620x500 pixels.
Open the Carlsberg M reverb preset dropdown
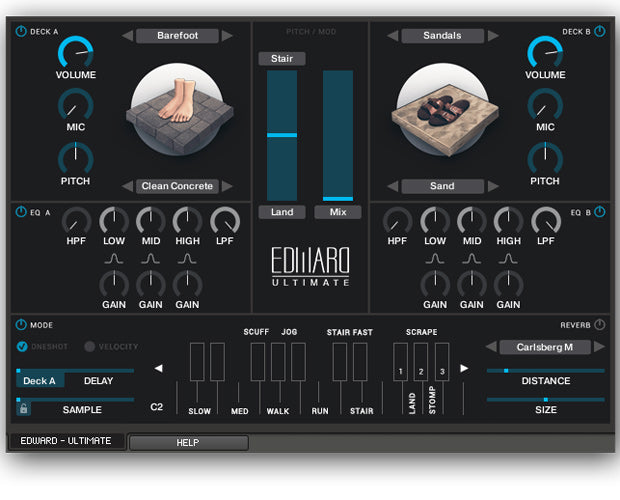coord(544,347)
